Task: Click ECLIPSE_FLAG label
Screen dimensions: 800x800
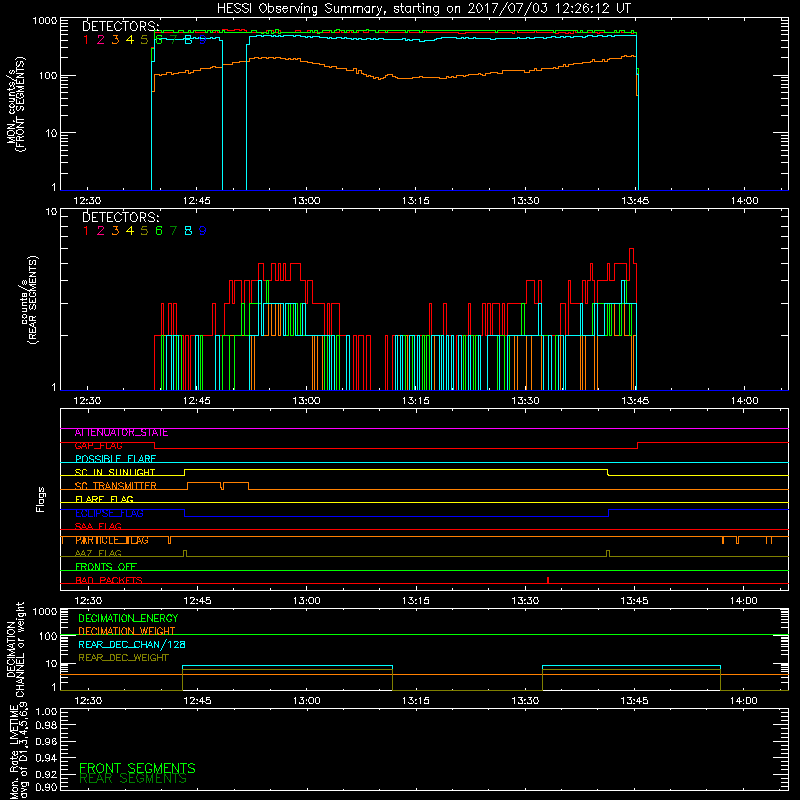Action: tap(109, 513)
